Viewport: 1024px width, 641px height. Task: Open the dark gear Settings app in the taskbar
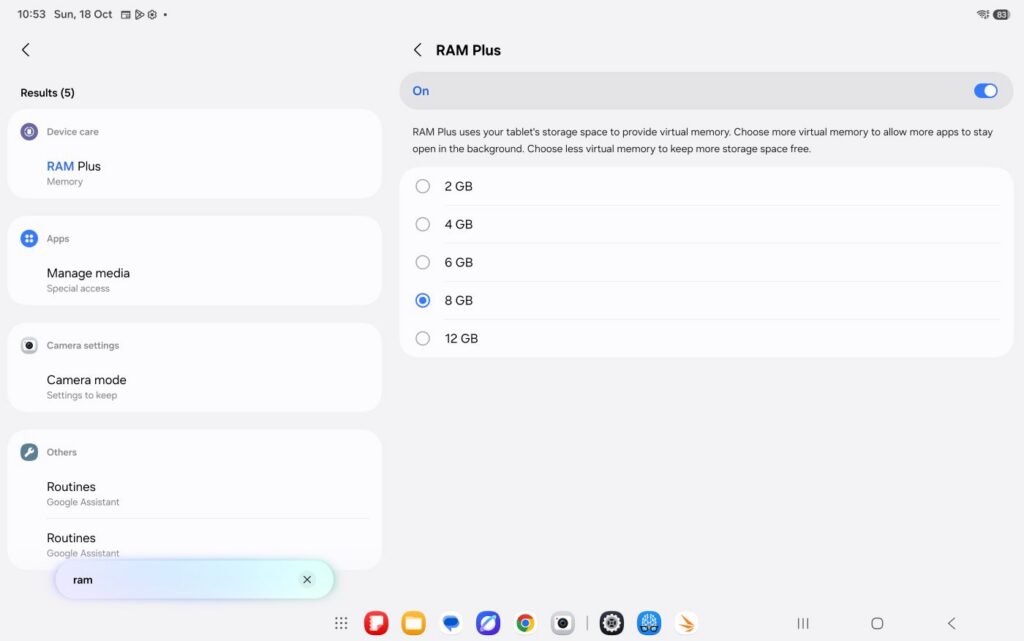pos(612,623)
